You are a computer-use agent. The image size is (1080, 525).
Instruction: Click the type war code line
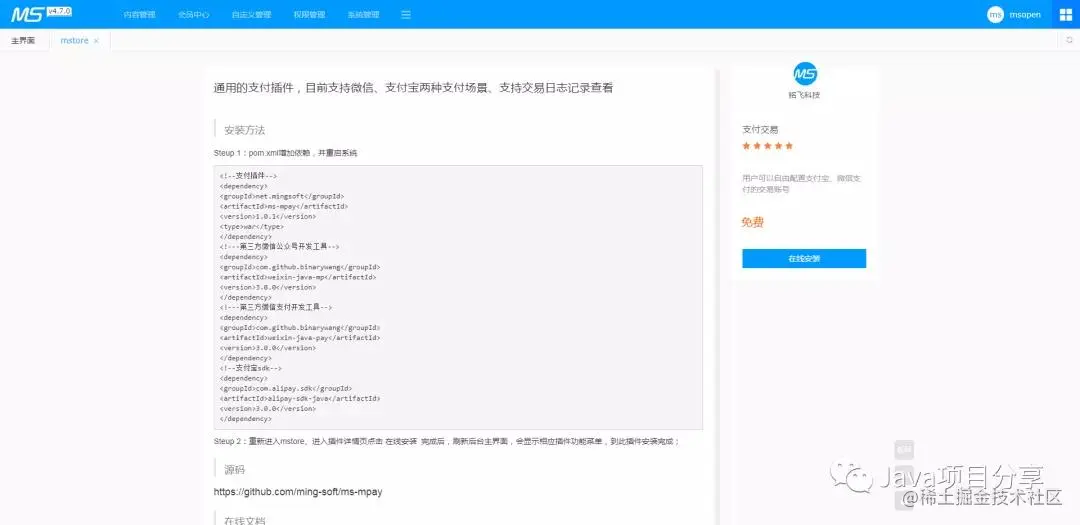pos(251,226)
